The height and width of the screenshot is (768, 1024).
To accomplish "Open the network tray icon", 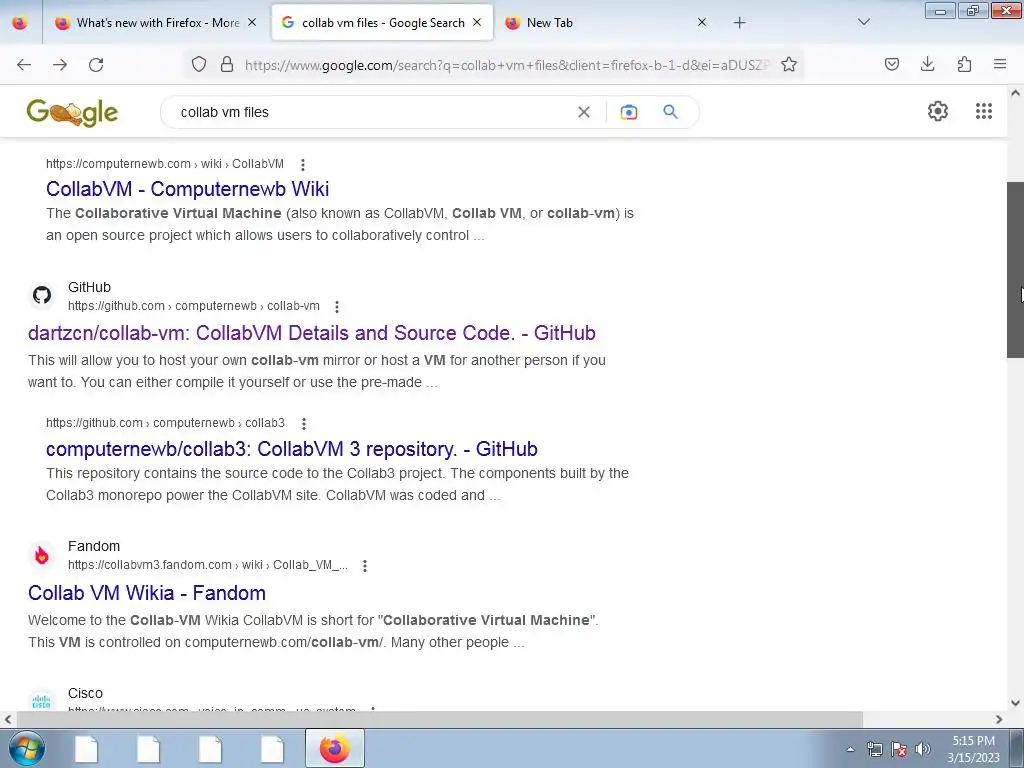I will pyautogui.click(x=874, y=749).
